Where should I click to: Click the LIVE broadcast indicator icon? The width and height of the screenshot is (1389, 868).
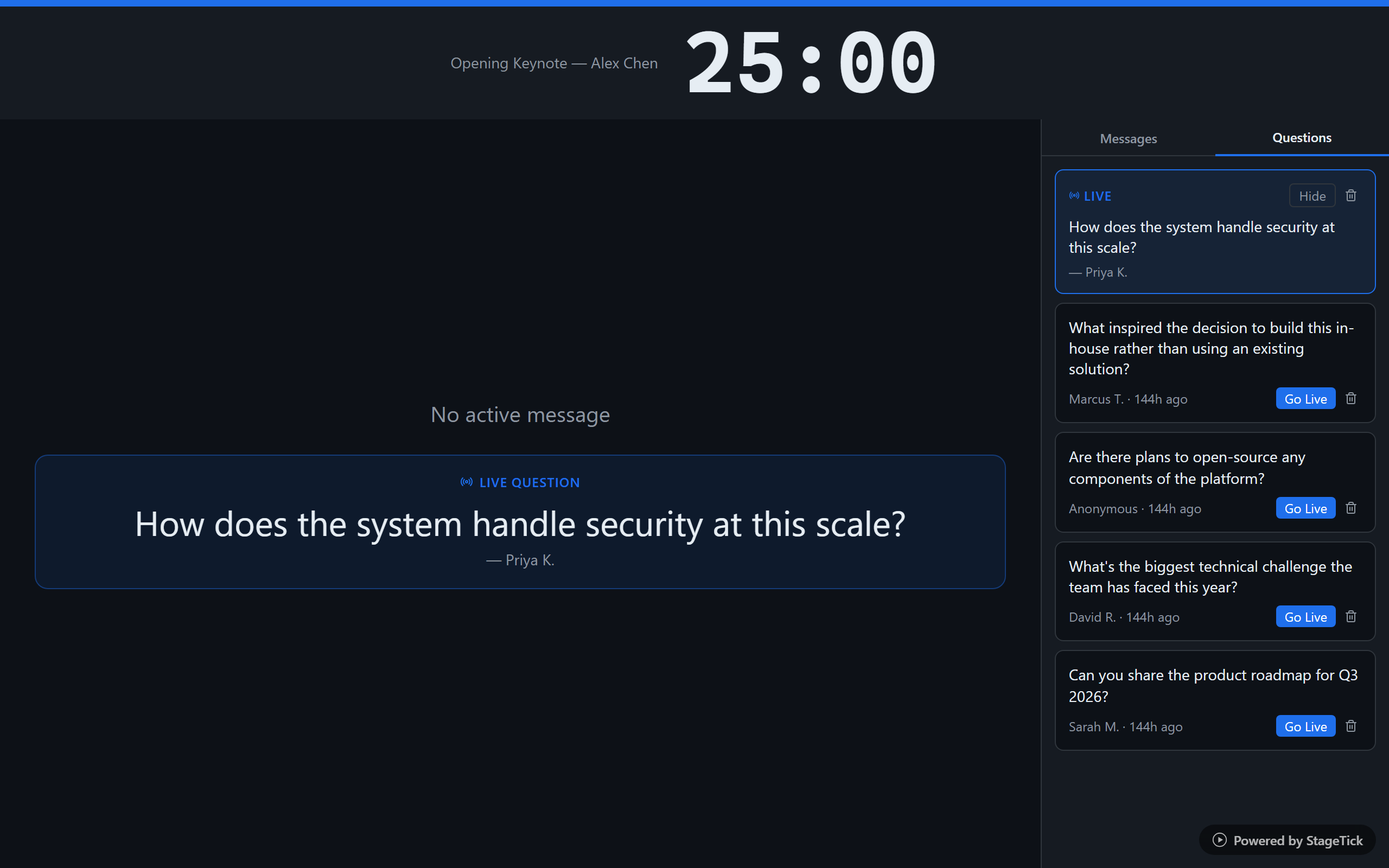point(1074,195)
